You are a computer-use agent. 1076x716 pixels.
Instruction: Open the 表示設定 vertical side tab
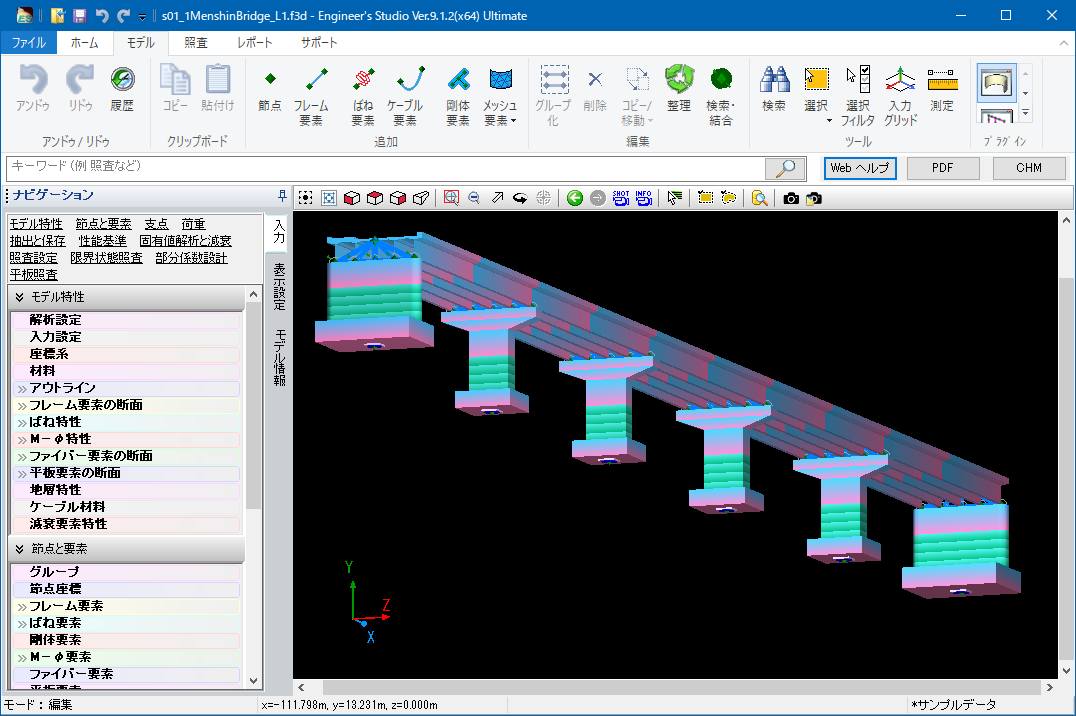coord(280,287)
